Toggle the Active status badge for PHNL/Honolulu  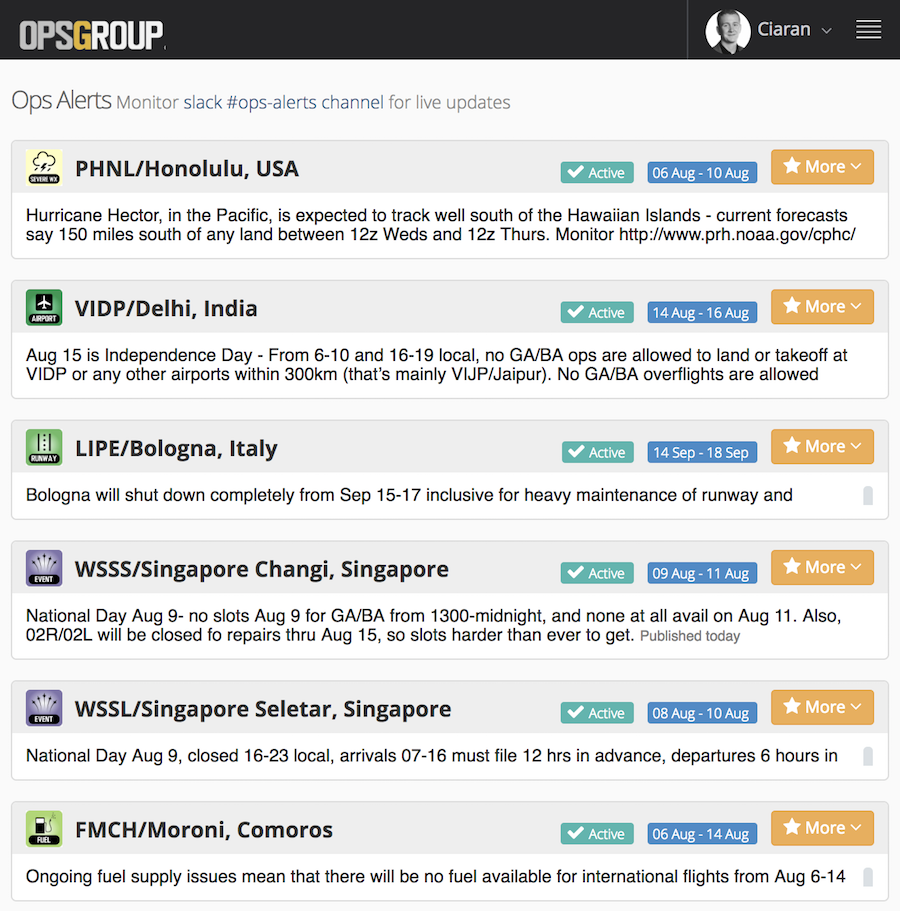pos(597,173)
